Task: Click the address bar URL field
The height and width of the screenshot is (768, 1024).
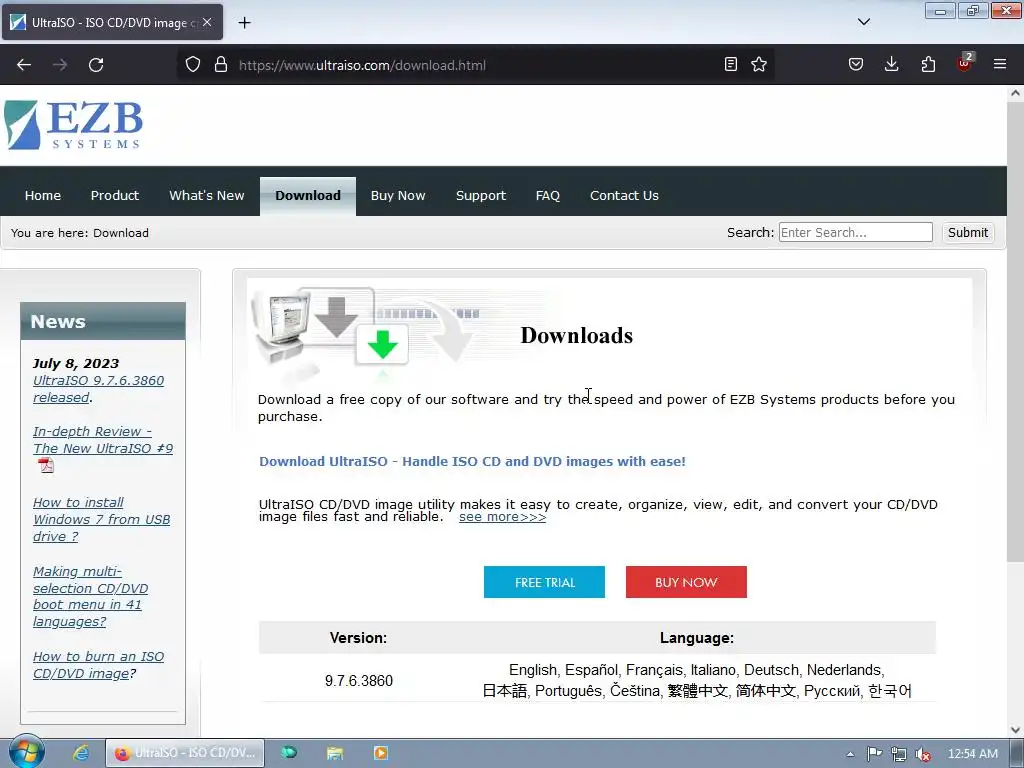Action: click(475, 65)
